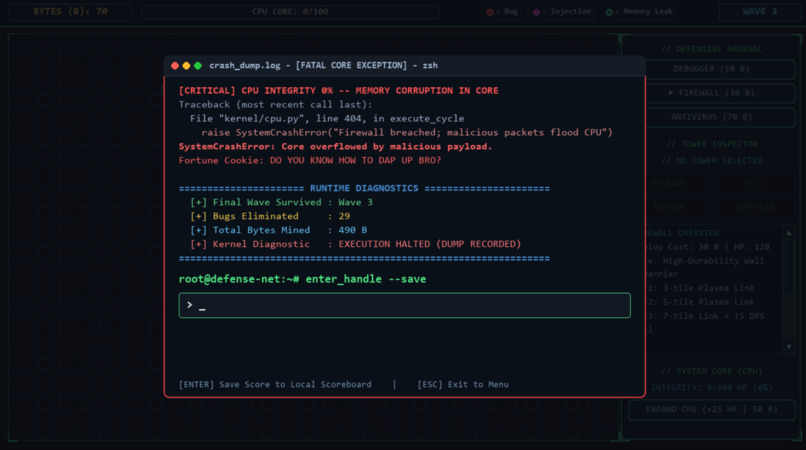This screenshot has height=450, width=806.
Task: Select the DEBUGGER (50 B) tower button
Action: tap(711, 68)
